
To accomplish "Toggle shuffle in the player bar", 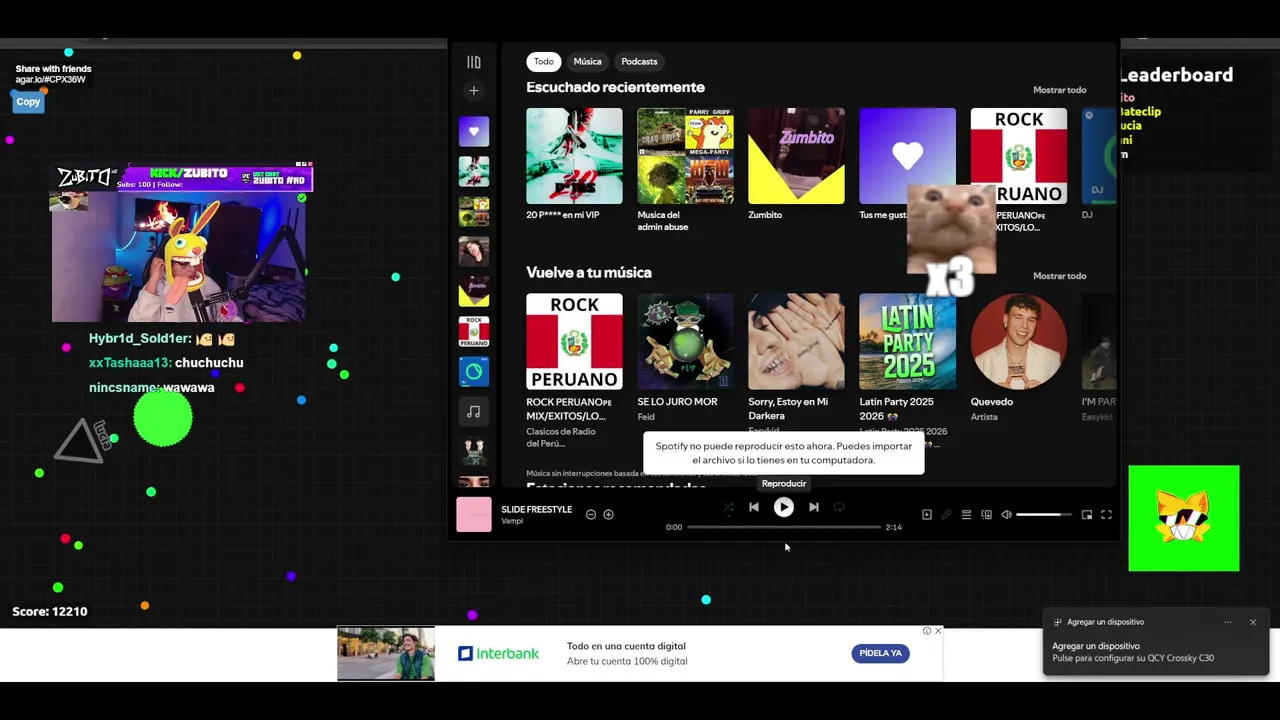I will [x=728, y=507].
